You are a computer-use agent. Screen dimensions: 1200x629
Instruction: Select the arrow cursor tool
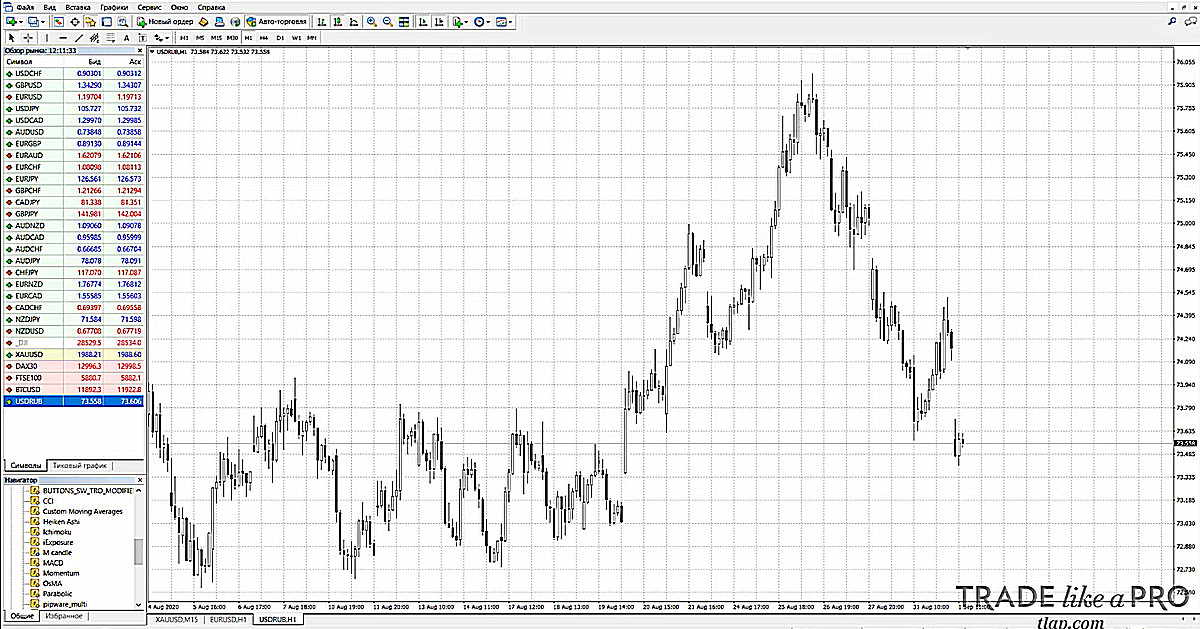(11, 38)
